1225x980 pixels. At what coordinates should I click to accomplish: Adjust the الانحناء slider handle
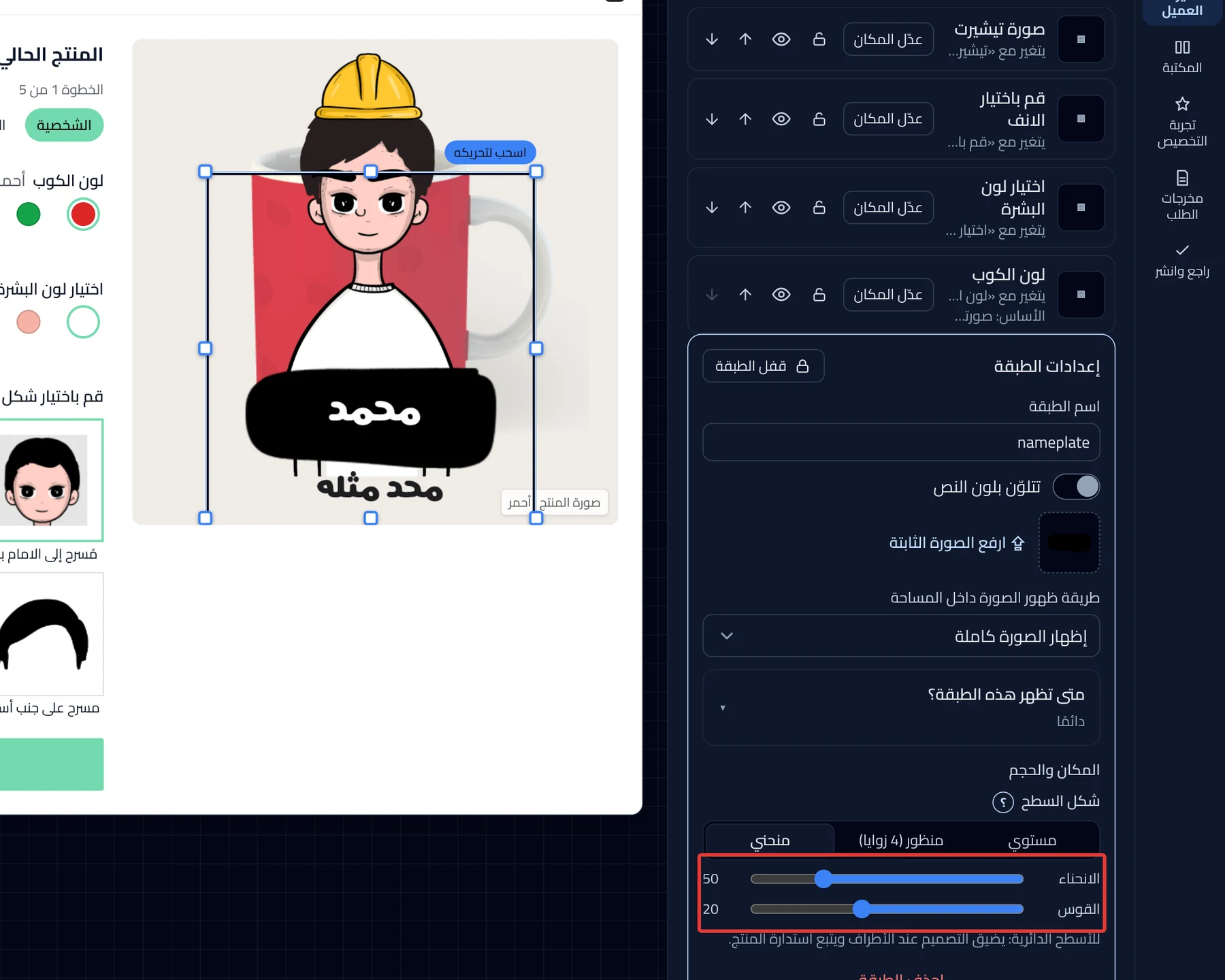[x=823, y=879]
